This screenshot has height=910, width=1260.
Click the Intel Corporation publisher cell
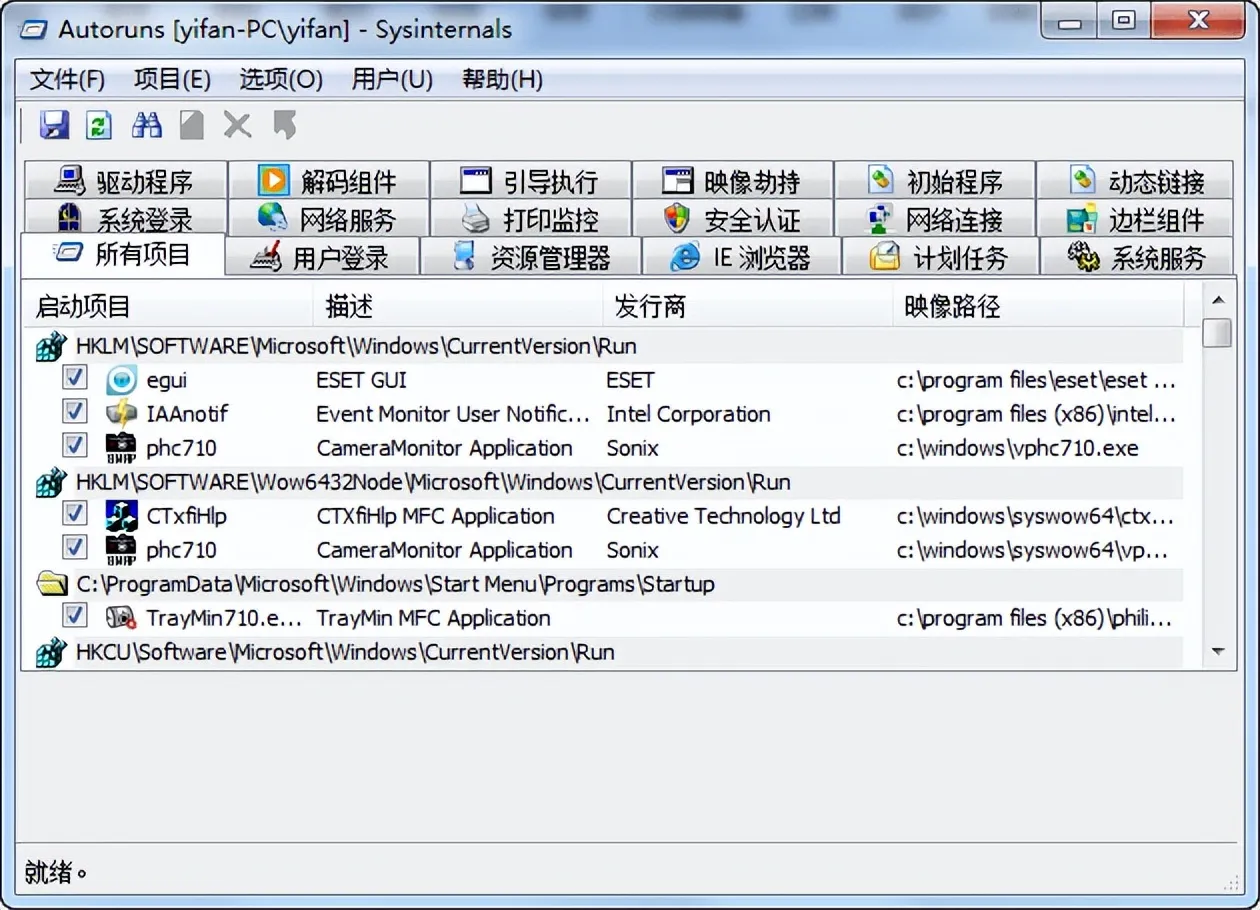coord(688,414)
